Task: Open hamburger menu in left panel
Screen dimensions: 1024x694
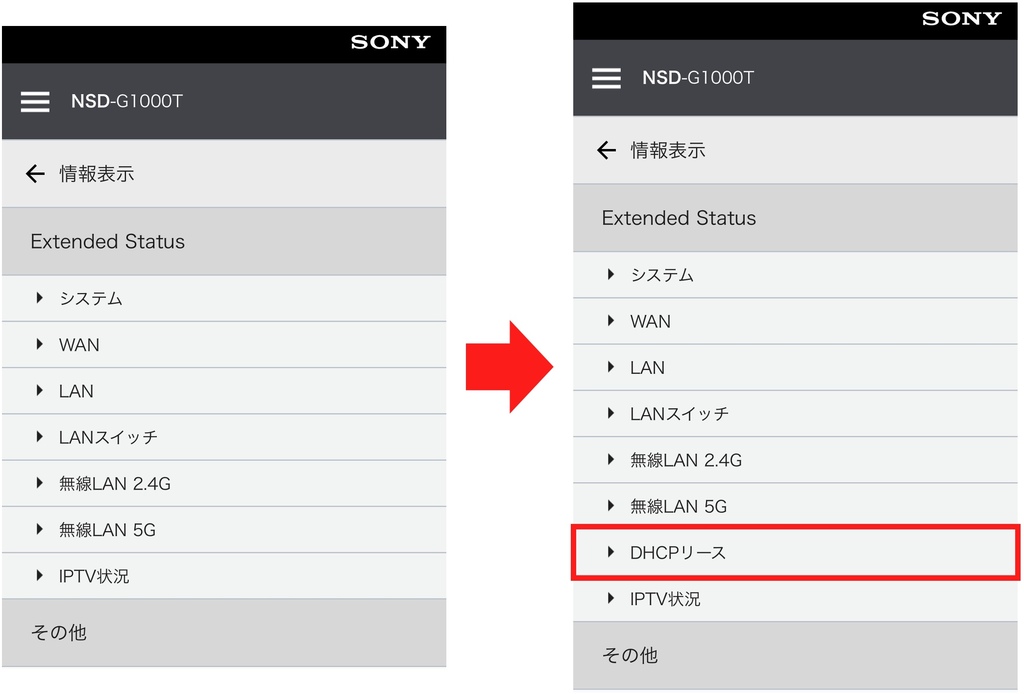Action: coord(35,102)
